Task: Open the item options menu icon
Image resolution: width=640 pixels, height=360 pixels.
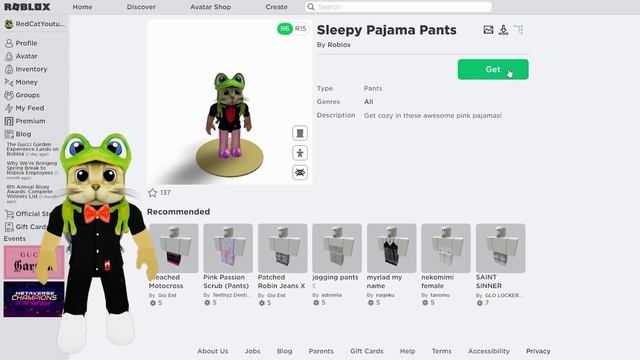Action: pyautogui.click(x=518, y=30)
